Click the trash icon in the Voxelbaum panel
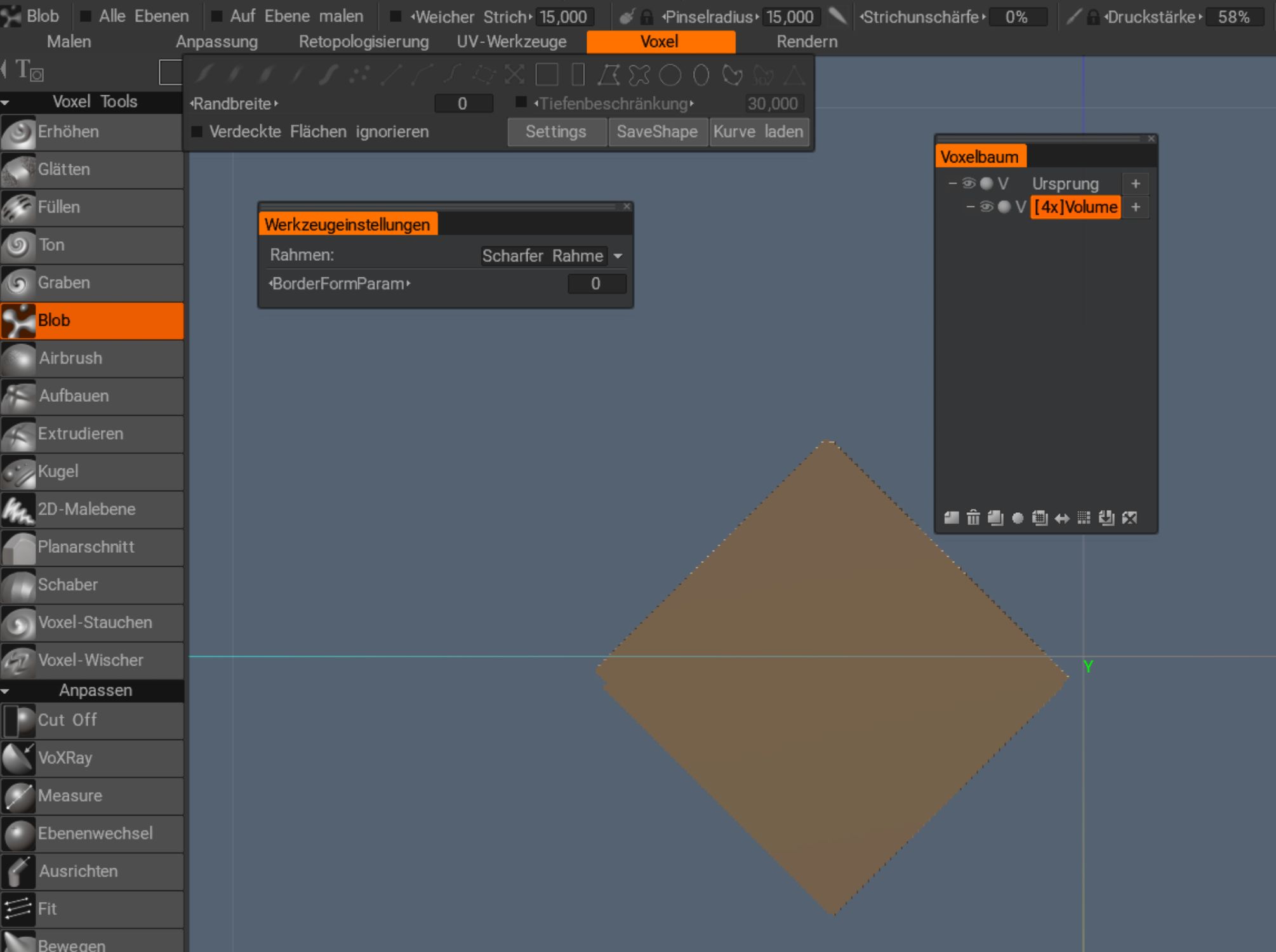This screenshot has height=952, width=1276. pos(973,518)
